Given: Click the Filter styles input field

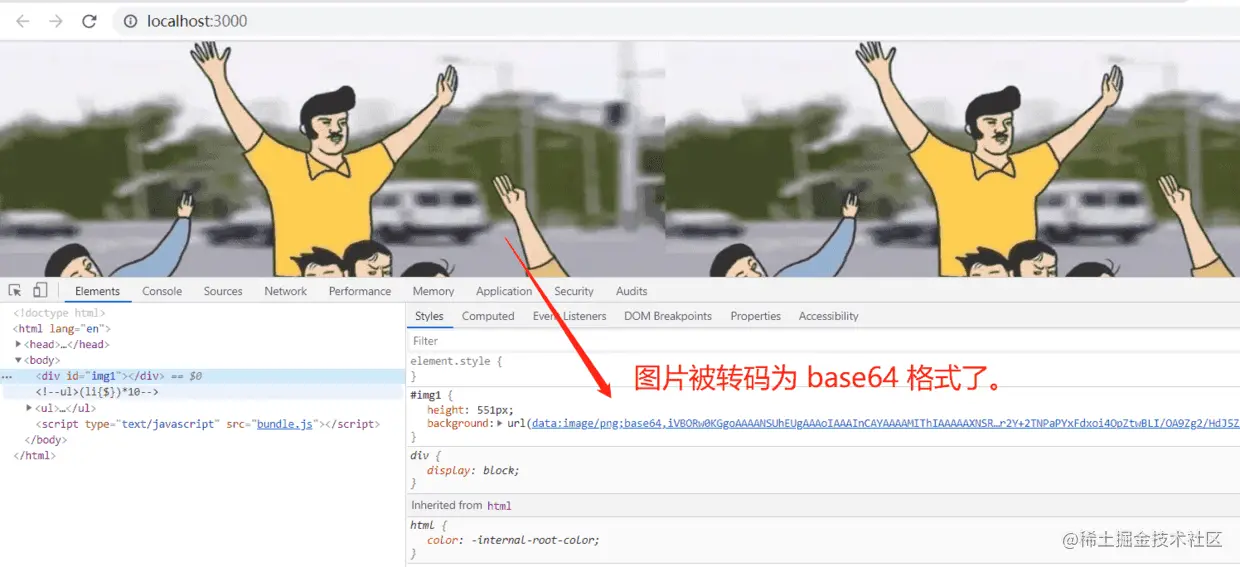Looking at the screenshot, I should pos(822,341).
